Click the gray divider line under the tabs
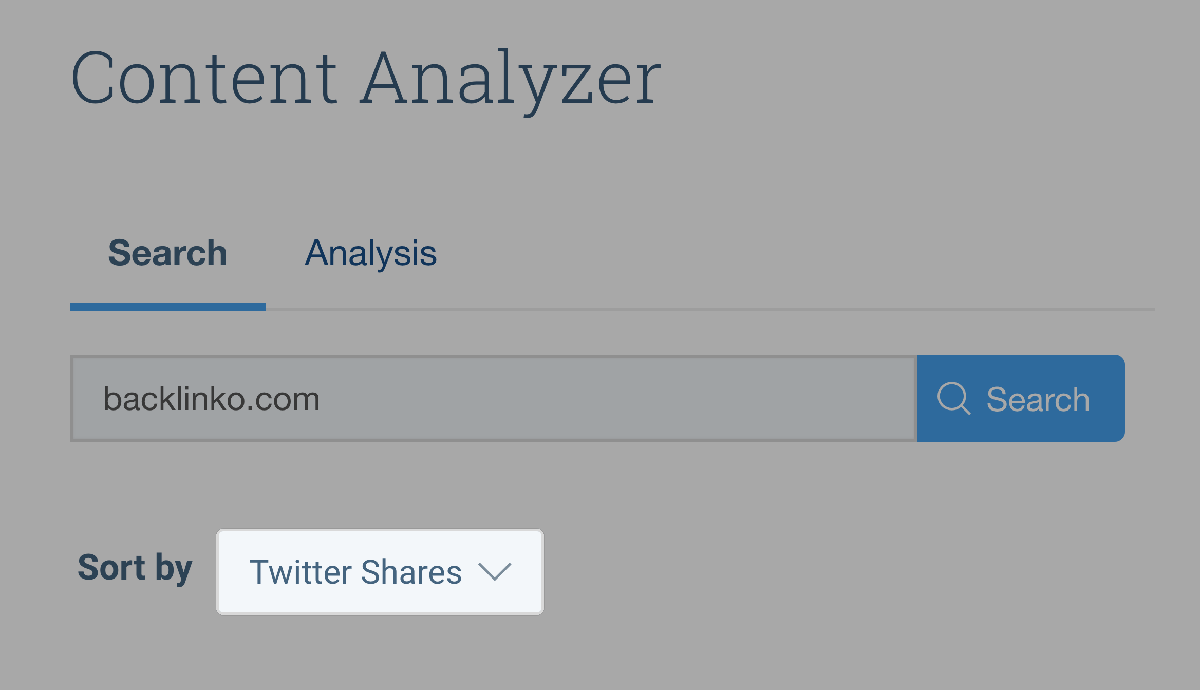1200x690 pixels. [x=710, y=310]
